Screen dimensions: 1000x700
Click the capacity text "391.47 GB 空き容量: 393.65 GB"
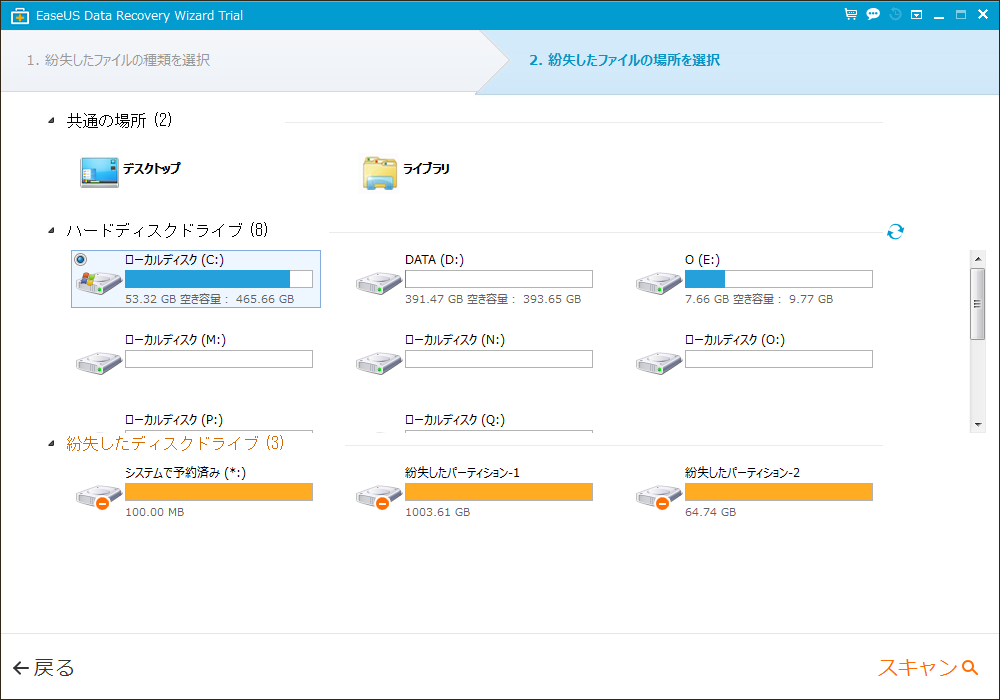click(493, 299)
